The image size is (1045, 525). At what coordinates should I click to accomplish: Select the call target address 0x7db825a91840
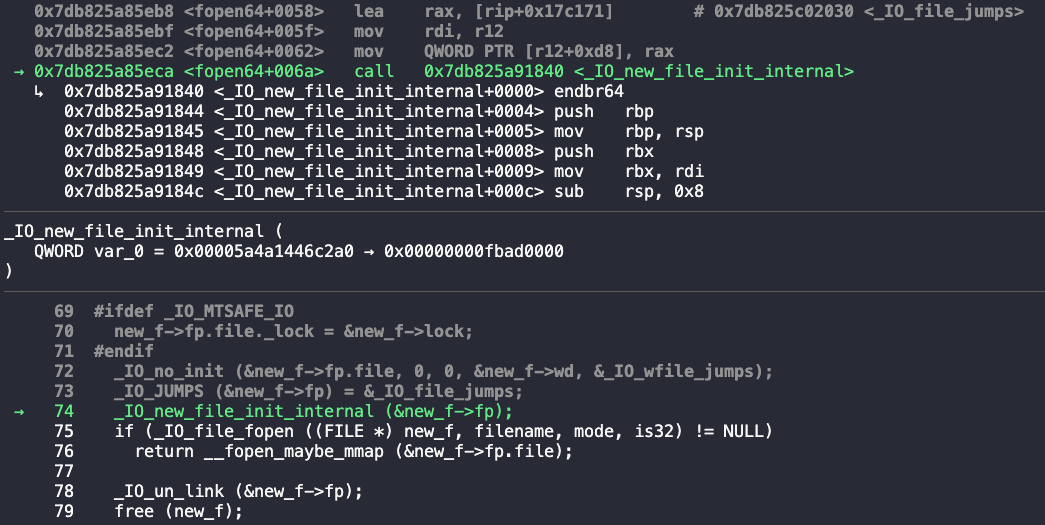[x=494, y=71]
